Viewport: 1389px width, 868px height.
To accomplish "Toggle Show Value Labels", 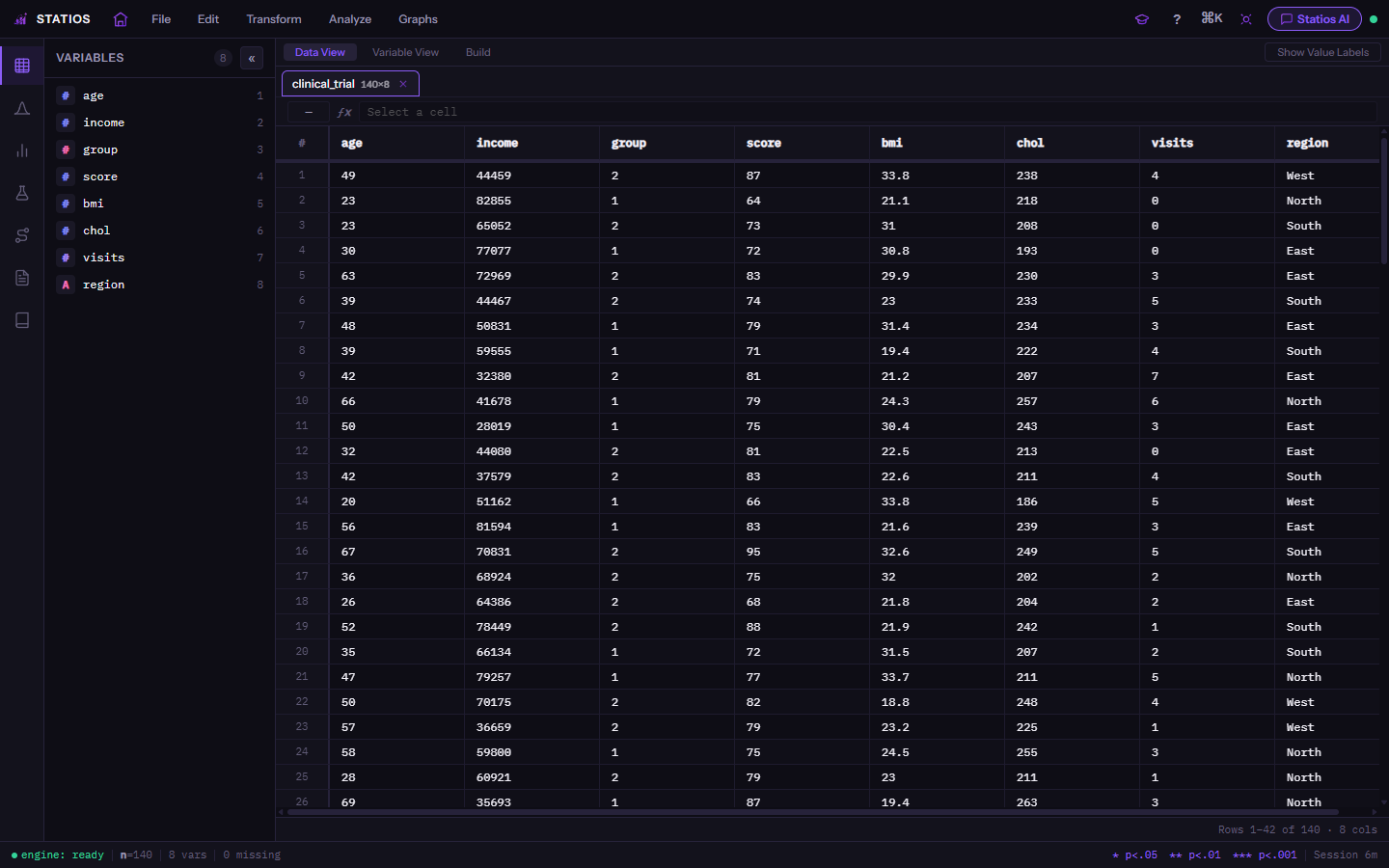I will coord(1322,52).
